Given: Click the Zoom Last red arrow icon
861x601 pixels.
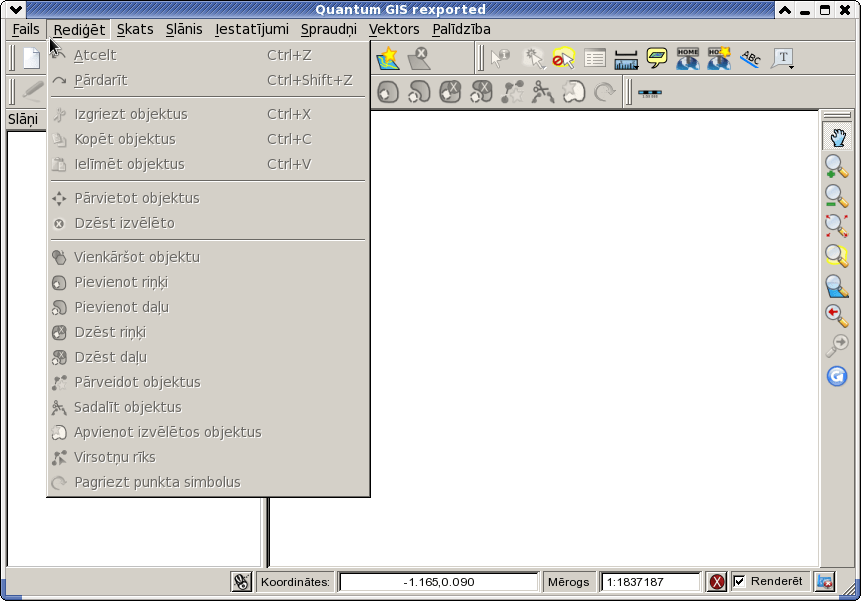Looking at the screenshot, I should point(837,316).
